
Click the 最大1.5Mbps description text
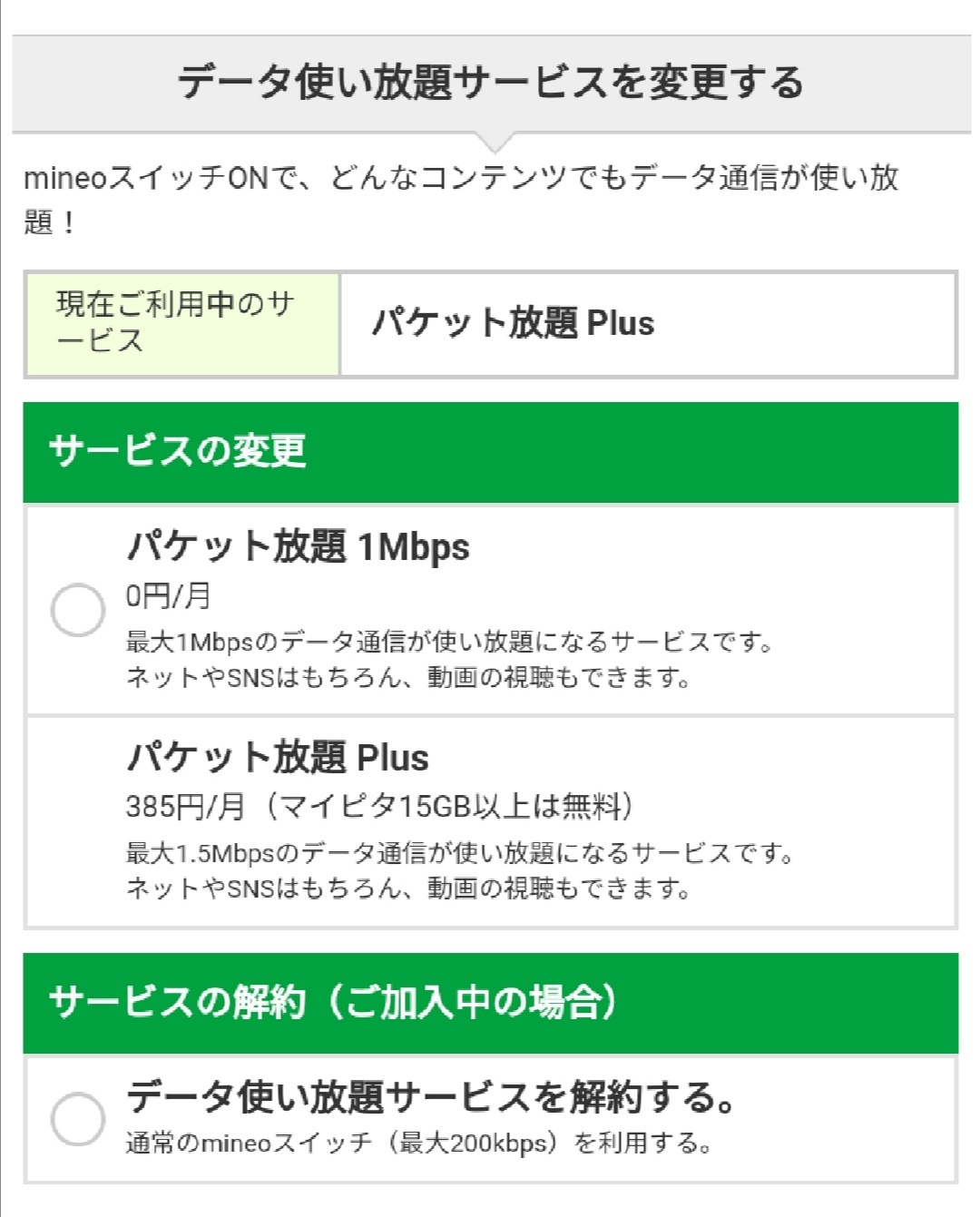459,853
